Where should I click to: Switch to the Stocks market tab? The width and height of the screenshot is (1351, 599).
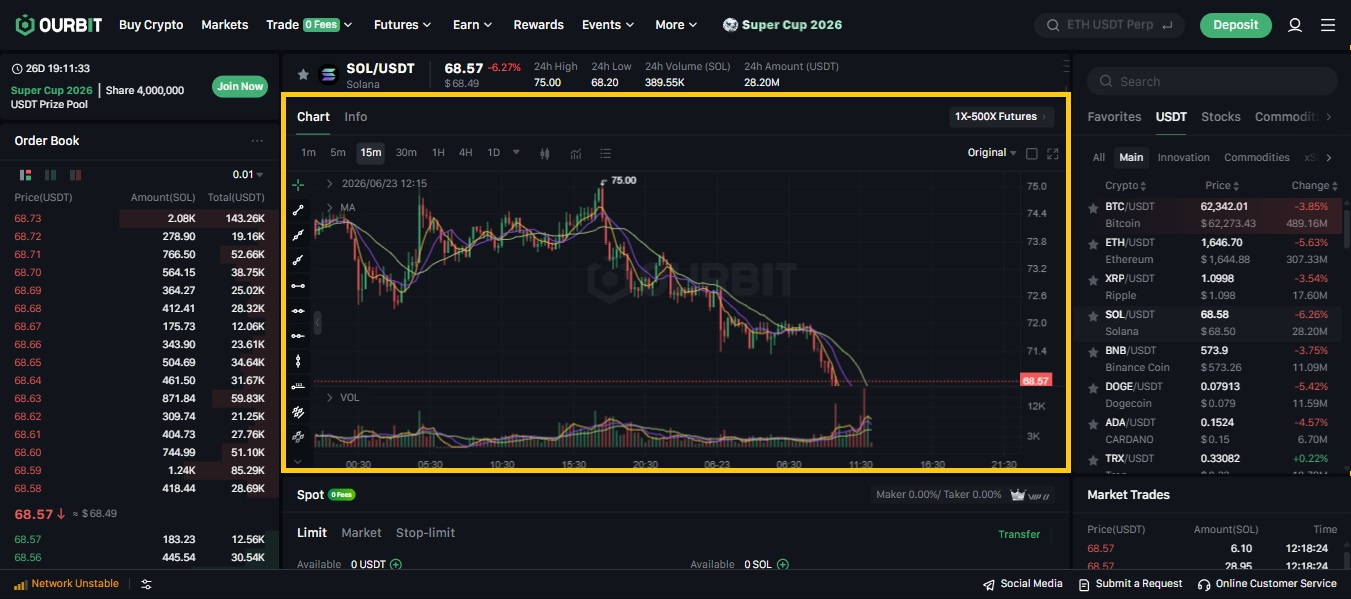1220,117
